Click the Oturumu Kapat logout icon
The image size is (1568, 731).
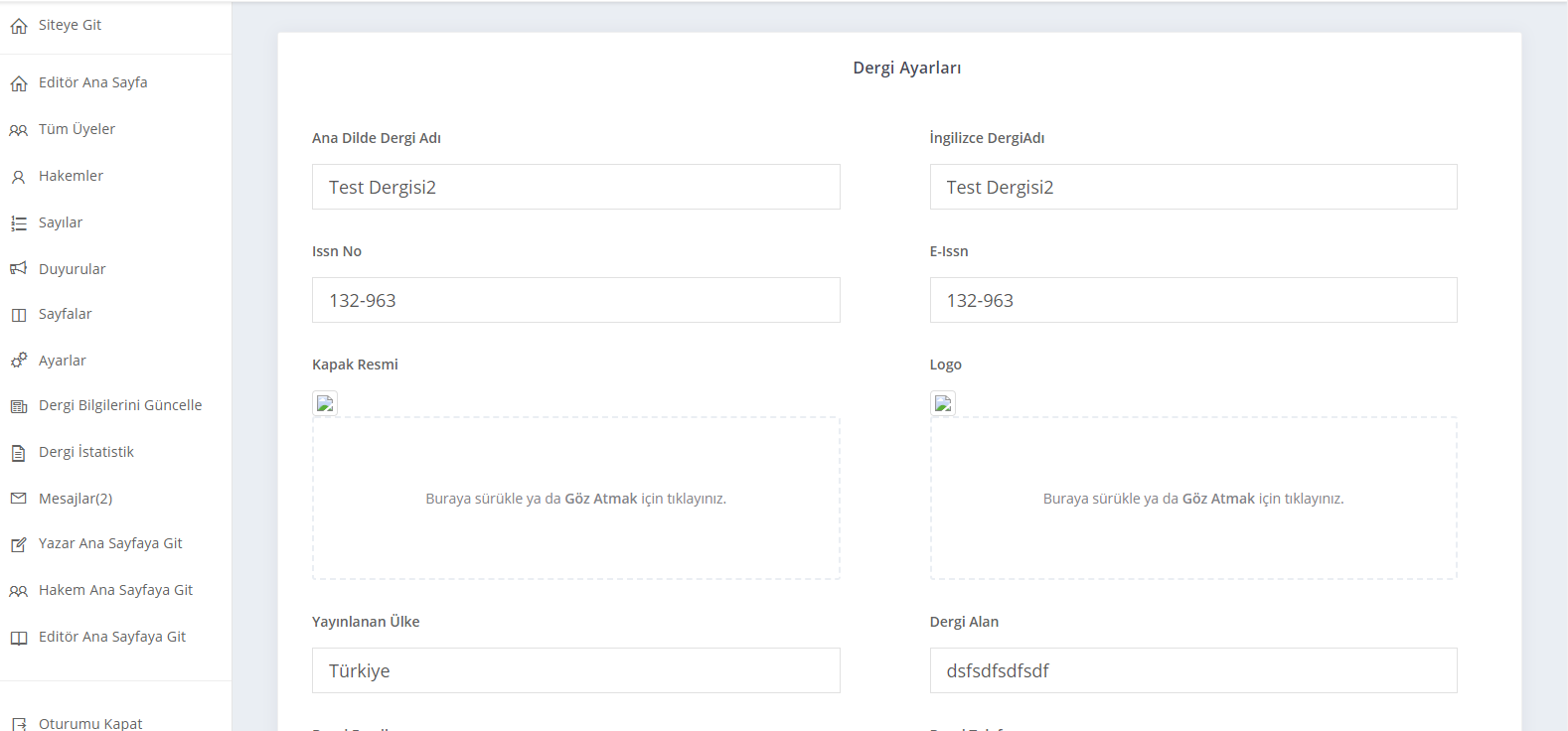tap(19, 724)
